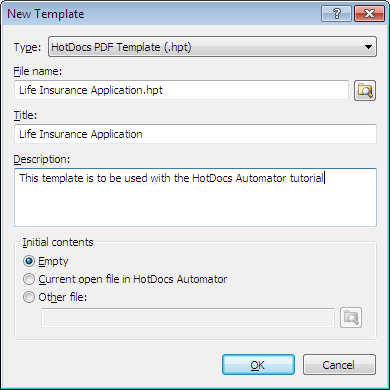The image size is (390, 390).
Task: Click the Cancel button
Action: 339,365
